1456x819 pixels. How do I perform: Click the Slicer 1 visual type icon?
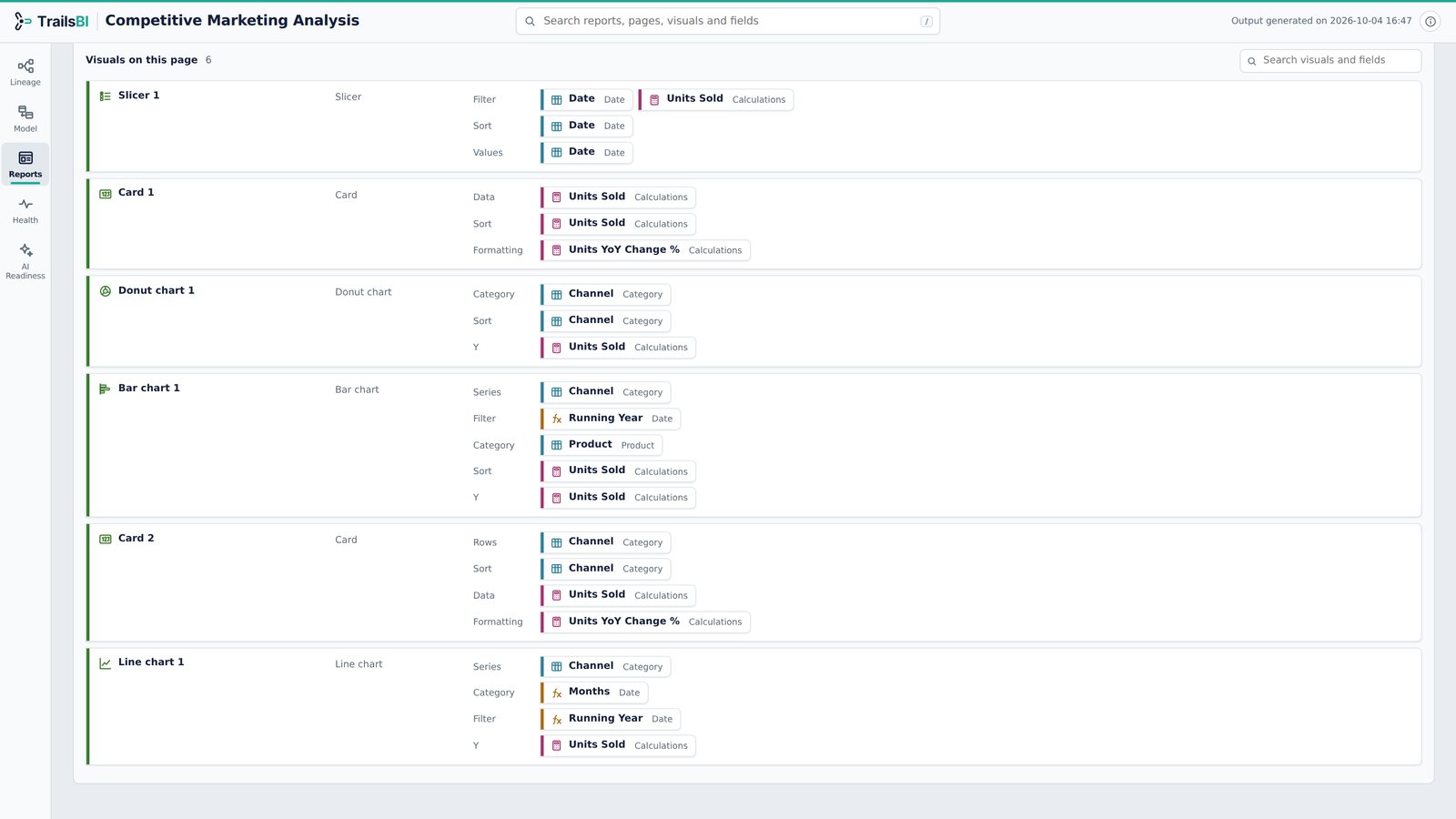coord(106,96)
